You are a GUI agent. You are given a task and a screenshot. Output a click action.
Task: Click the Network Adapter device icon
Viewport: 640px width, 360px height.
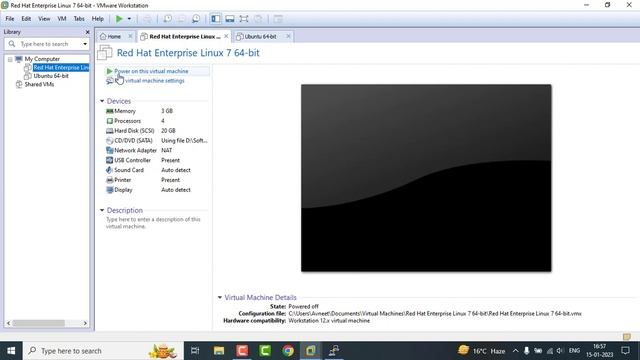[x=109, y=150]
